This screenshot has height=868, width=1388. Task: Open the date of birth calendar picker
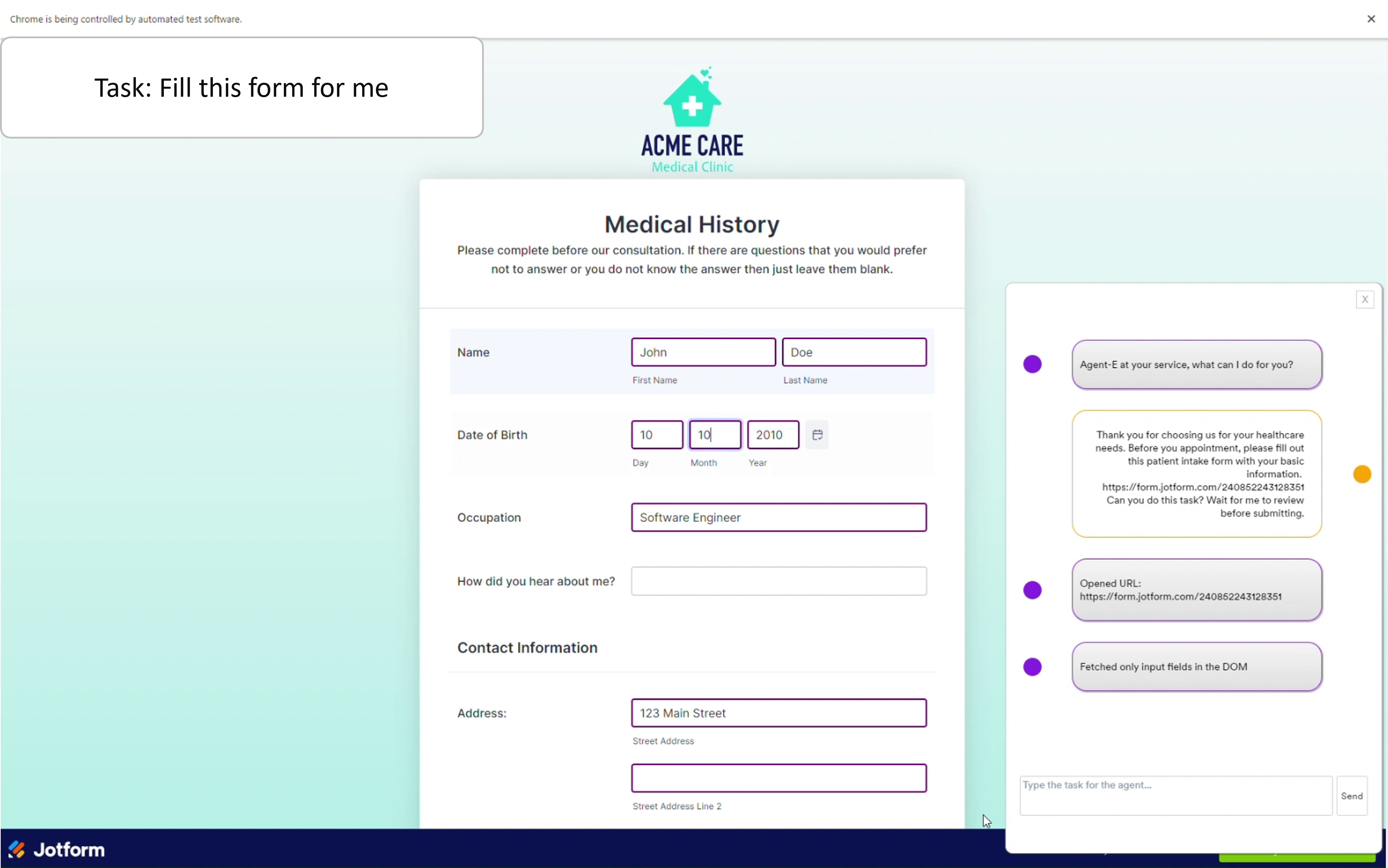point(816,435)
